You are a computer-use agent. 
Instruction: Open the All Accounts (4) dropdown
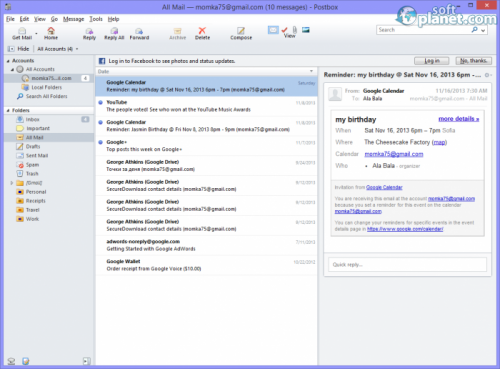pyautogui.click(x=58, y=49)
